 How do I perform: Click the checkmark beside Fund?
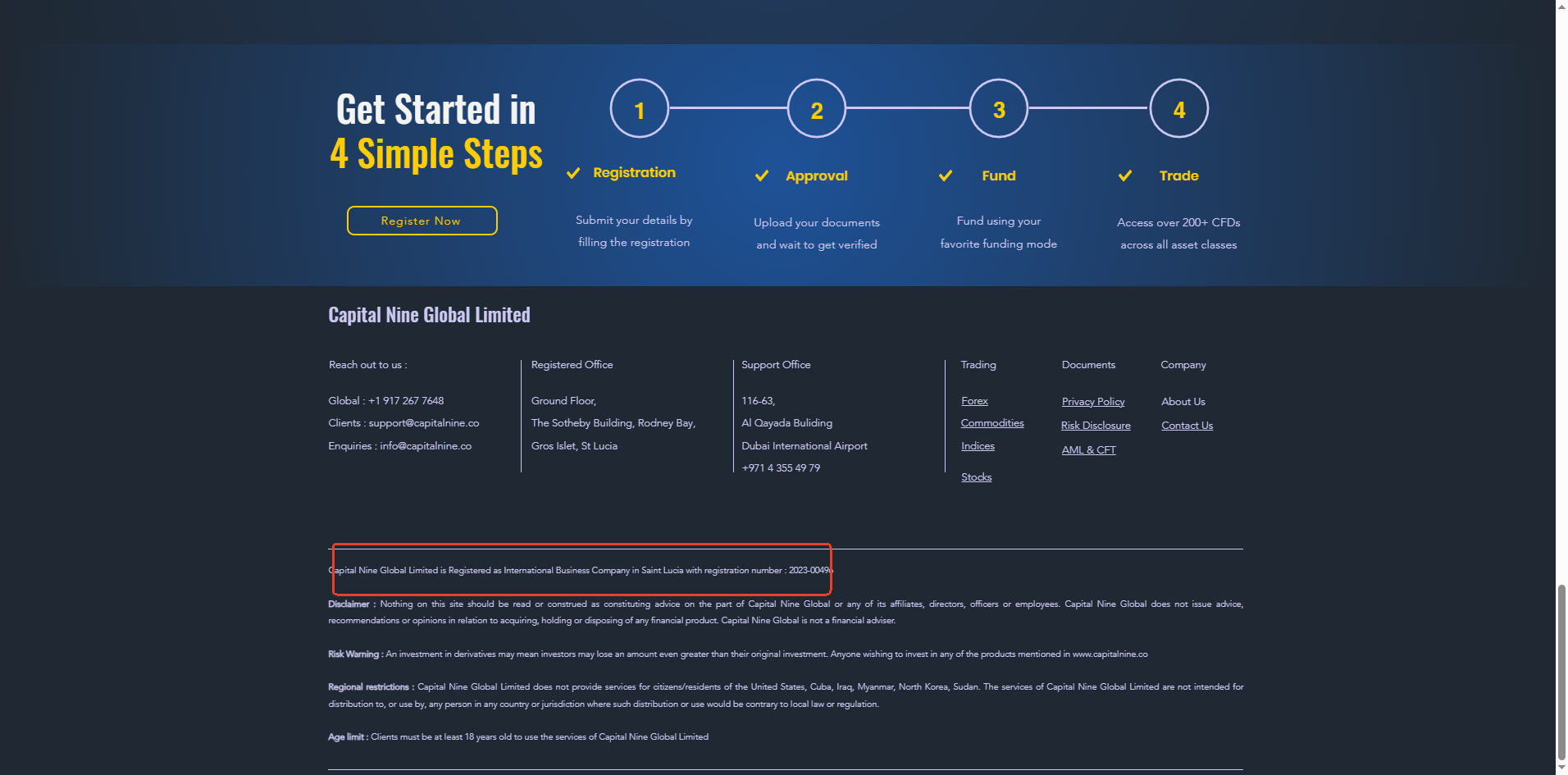(946, 176)
